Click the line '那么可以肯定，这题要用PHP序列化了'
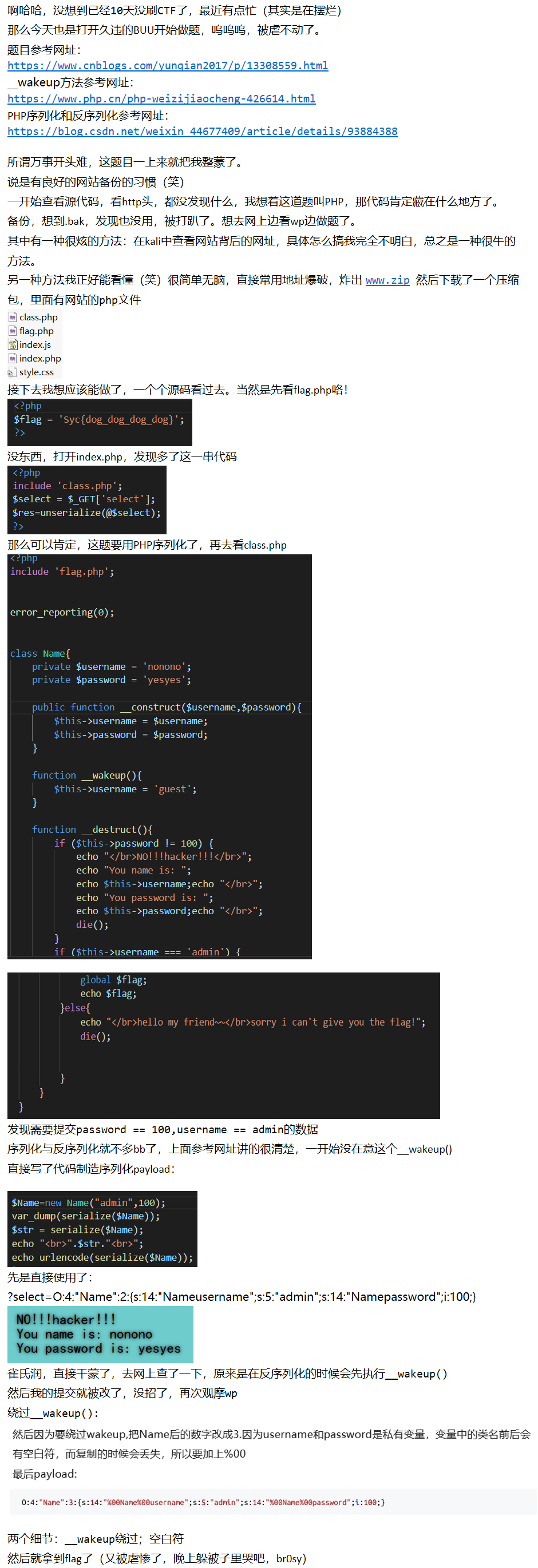 click(147, 545)
